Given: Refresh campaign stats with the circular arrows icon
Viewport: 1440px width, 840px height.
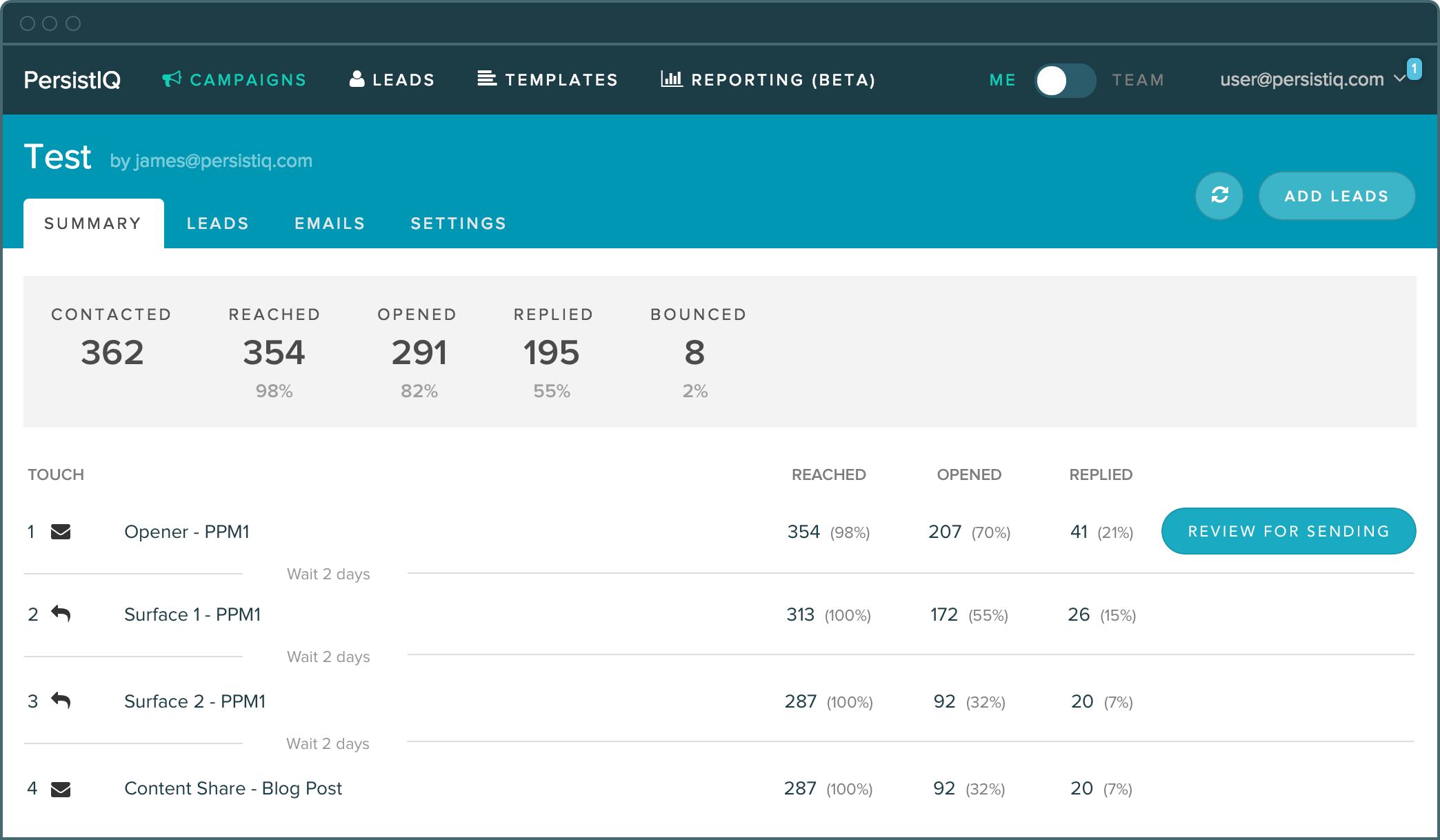Looking at the screenshot, I should (1219, 196).
